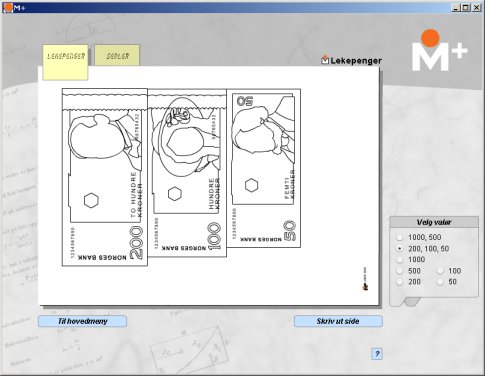Viewport: 485px width, 376px height.
Task: Click the M+ icon in title bar
Action: click(x=8, y=7)
